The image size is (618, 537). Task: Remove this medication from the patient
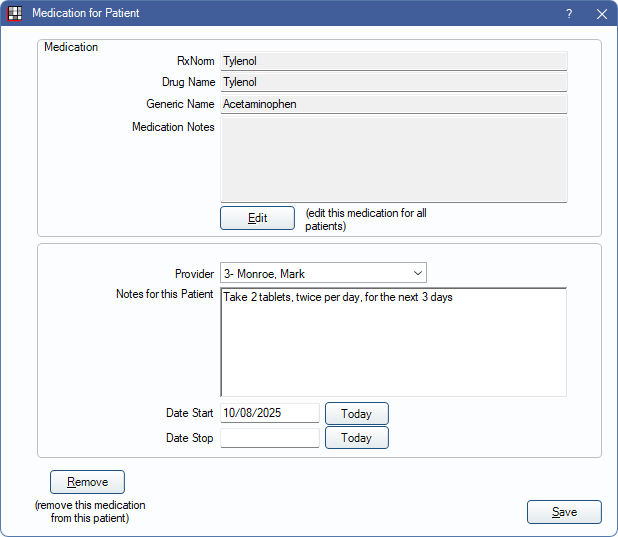[x=87, y=482]
